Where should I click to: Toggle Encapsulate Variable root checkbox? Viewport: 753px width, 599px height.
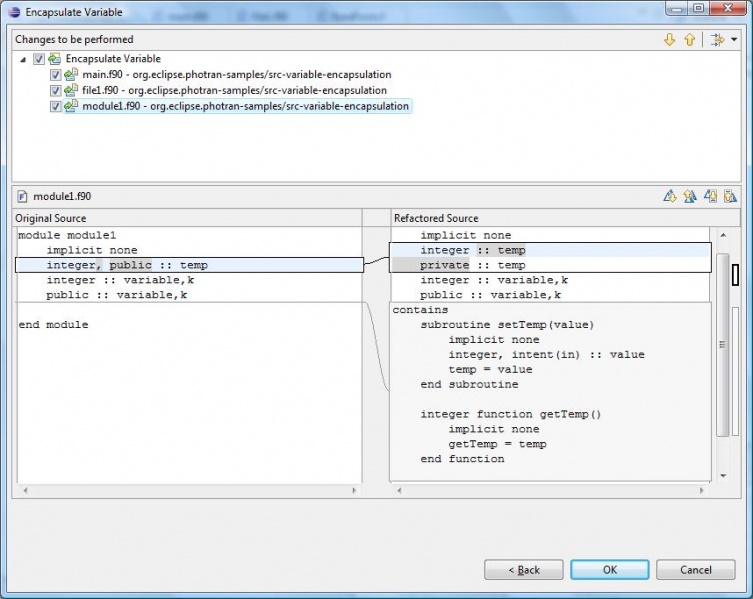click(39, 59)
